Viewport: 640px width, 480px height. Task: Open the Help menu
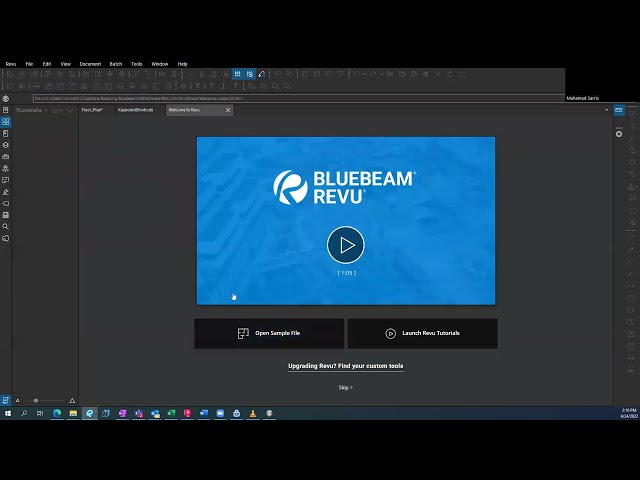tap(182, 64)
